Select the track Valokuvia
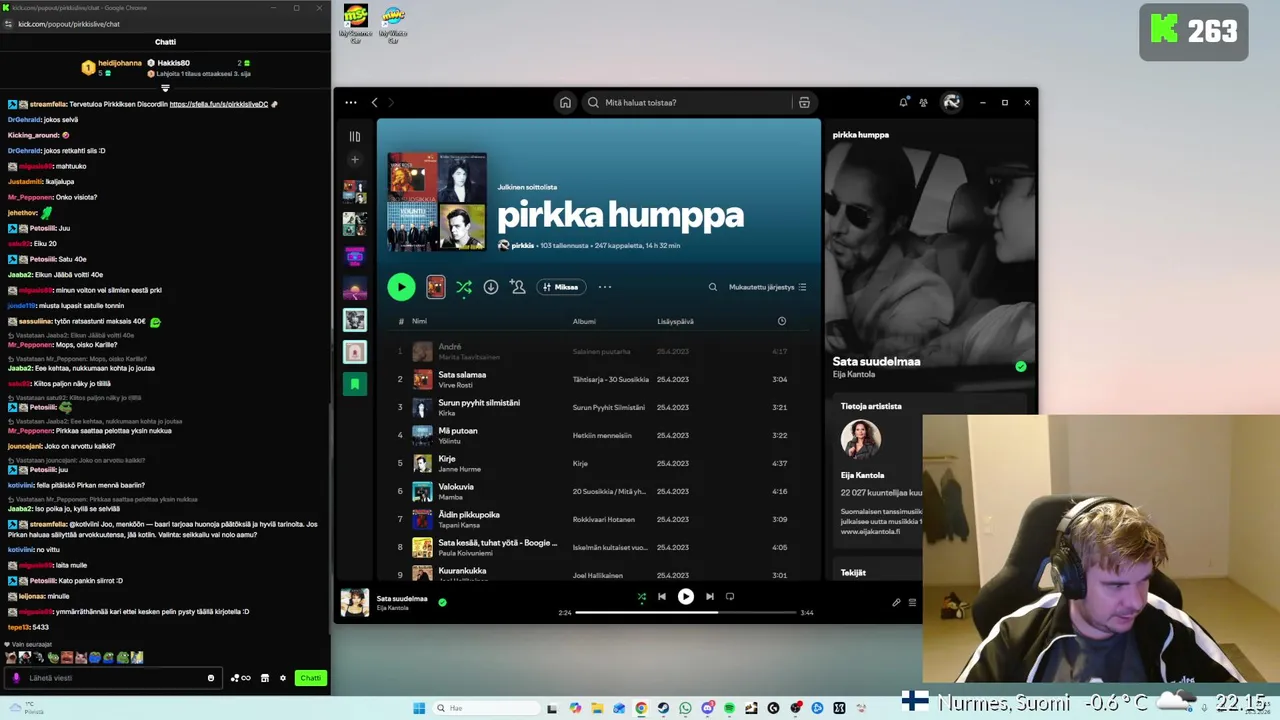The width and height of the screenshot is (1280, 720). pyautogui.click(x=456, y=487)
